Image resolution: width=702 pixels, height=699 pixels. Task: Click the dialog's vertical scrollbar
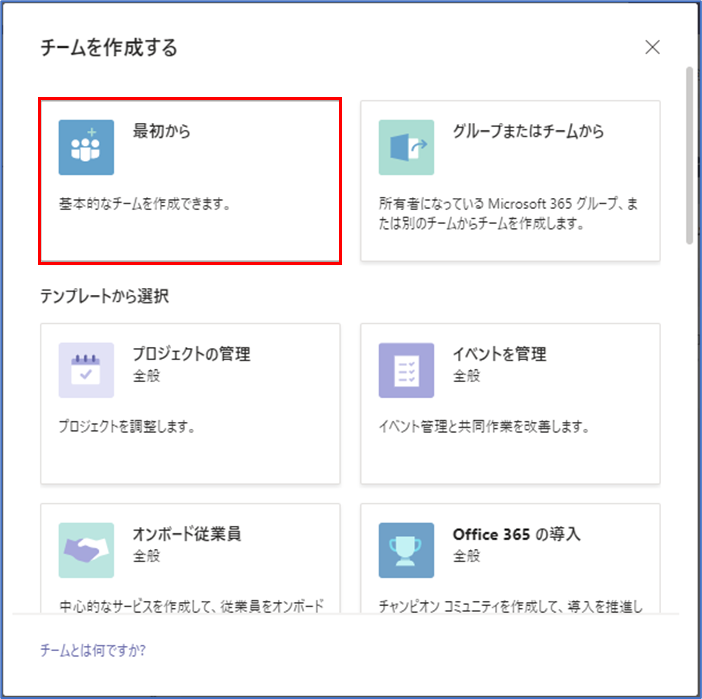tap(689, 155)
